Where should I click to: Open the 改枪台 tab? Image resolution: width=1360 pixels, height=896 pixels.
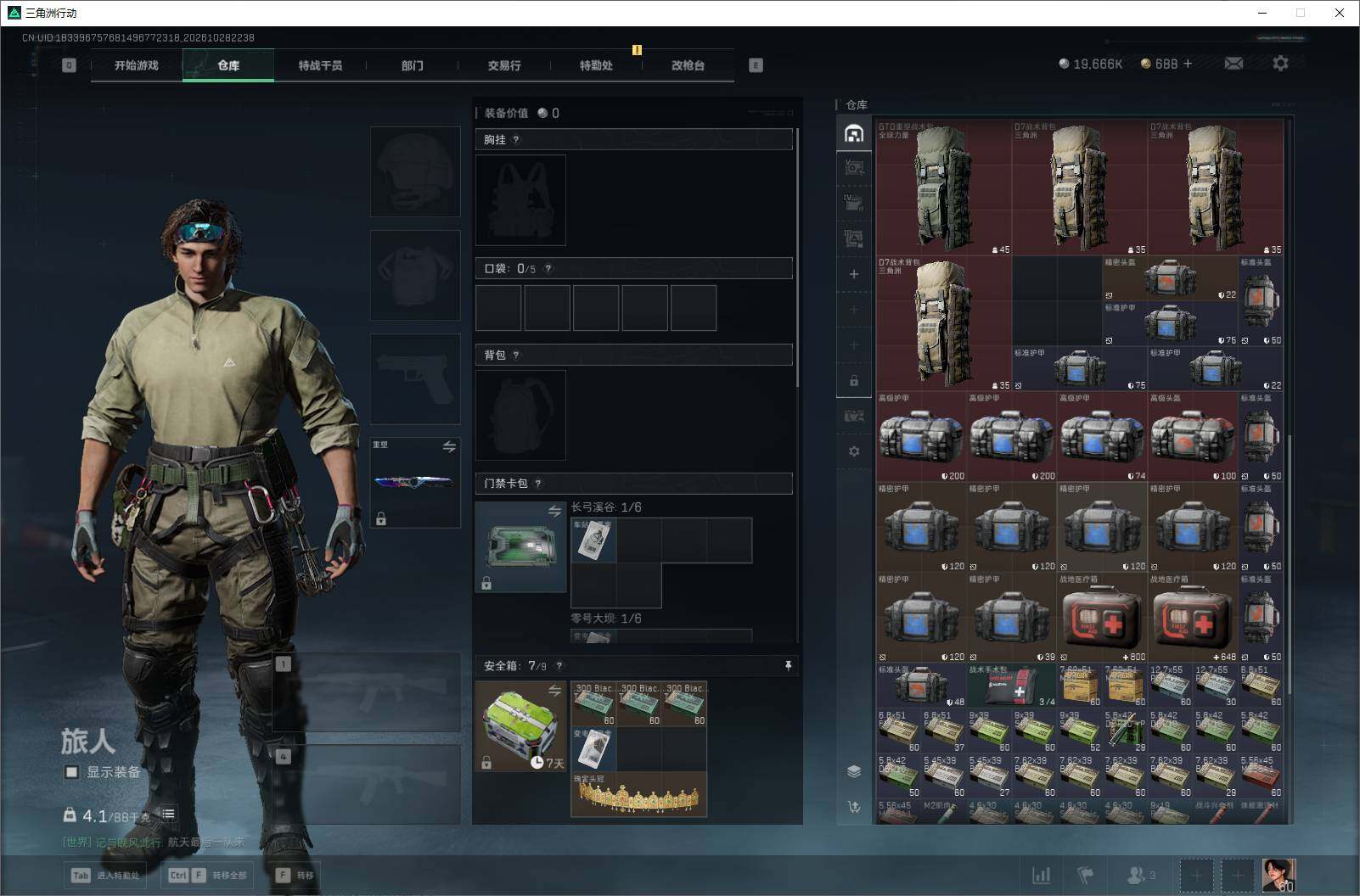pyautogui.click(x=688, y=65)
